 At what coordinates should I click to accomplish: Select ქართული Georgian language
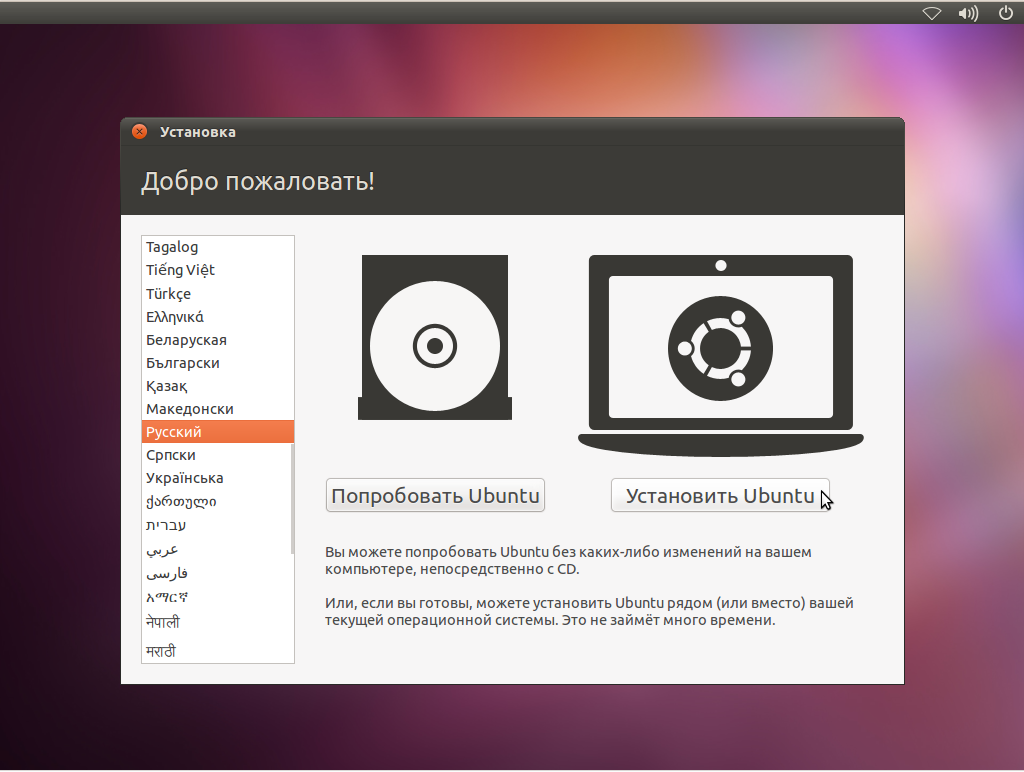[217, 502]
